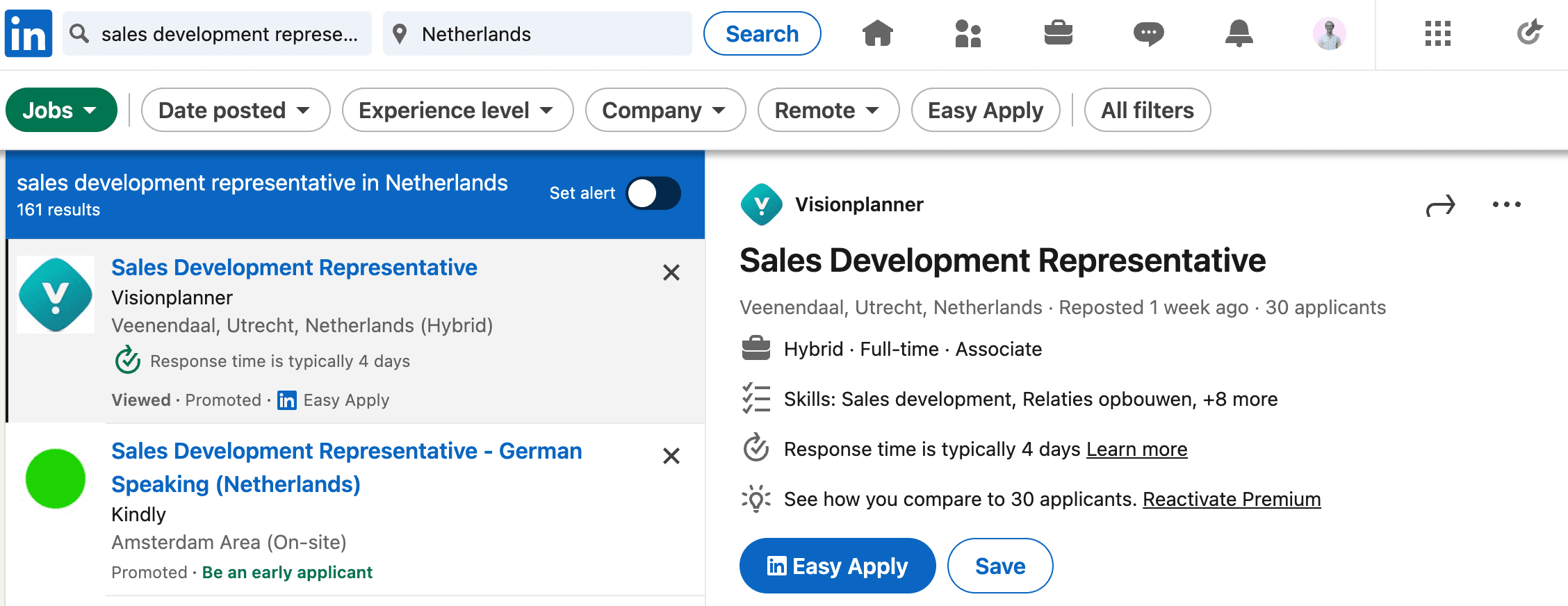Share the Visionplanner job with the arrow icon

point(1440,205)
